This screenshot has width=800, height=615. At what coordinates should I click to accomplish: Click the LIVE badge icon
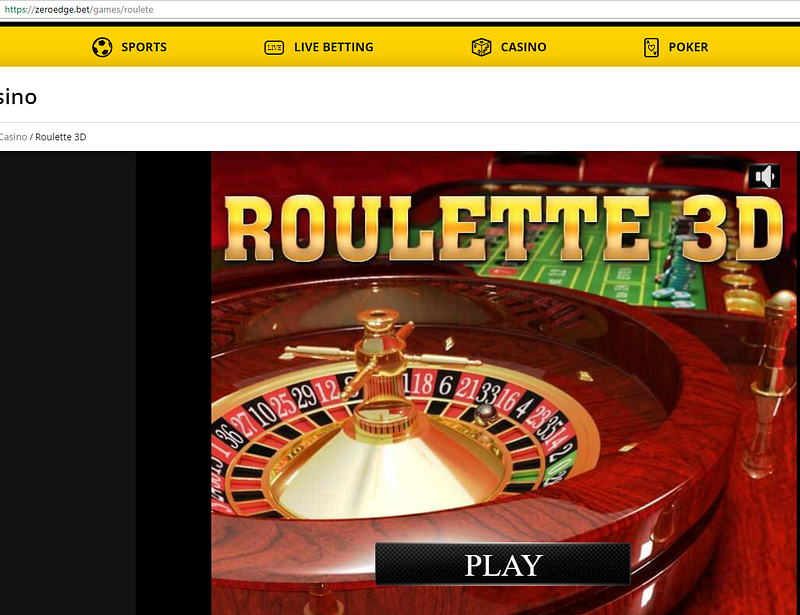tap(274, 47)
